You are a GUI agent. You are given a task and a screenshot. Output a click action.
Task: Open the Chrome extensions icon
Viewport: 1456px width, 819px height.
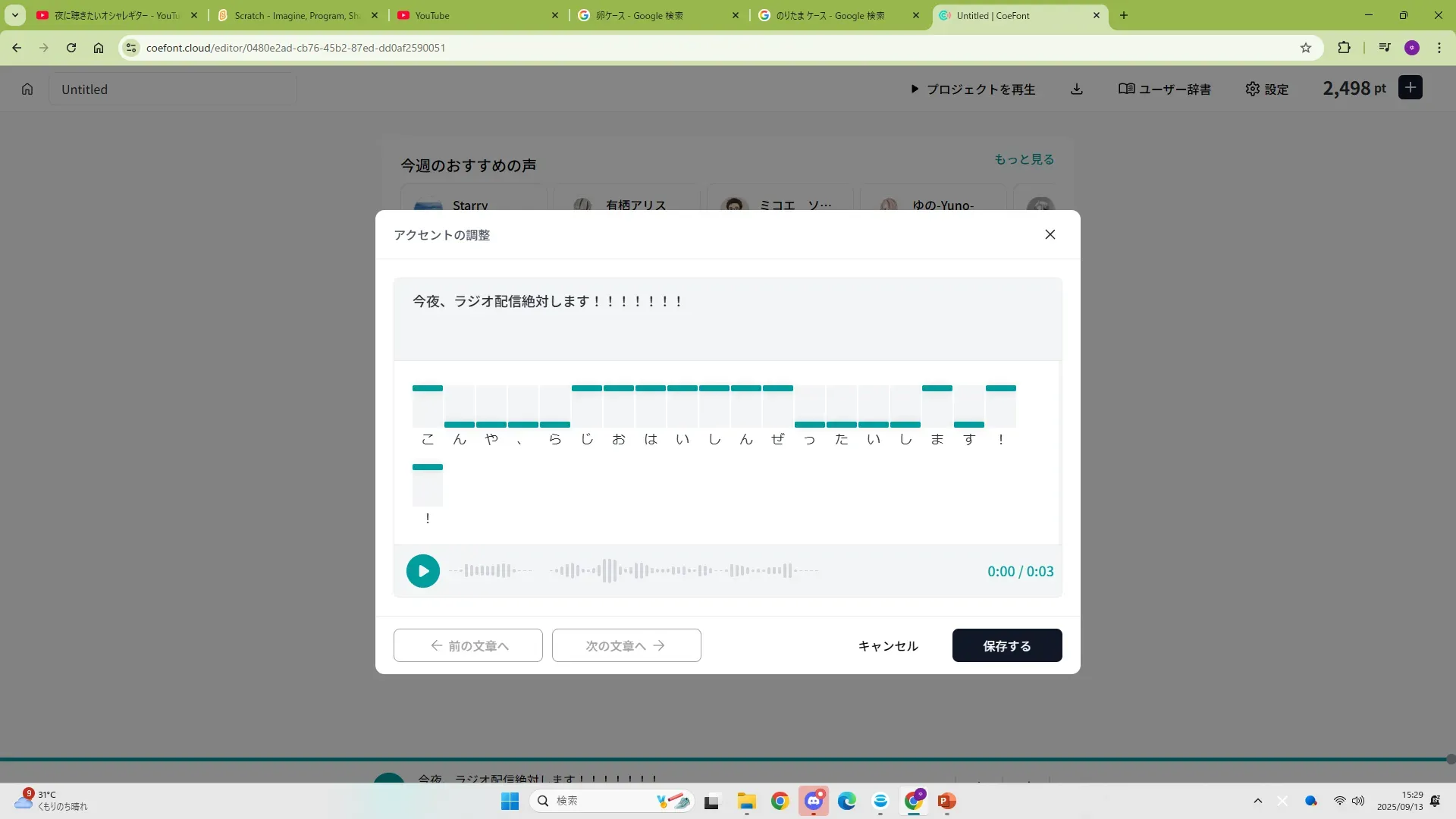(1344, 48)
